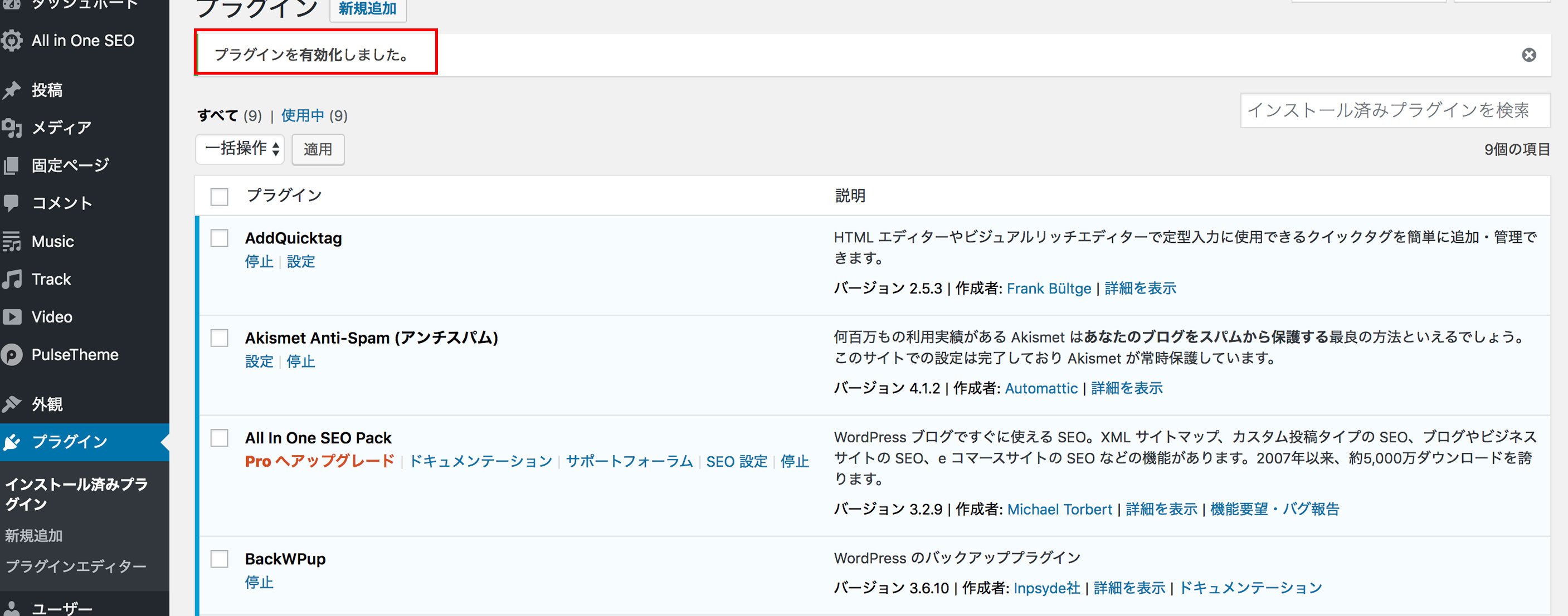Viewport: 1568px width, 616px height.
Task: Click the pushpin icon beside 投稿
Action: 11,90
